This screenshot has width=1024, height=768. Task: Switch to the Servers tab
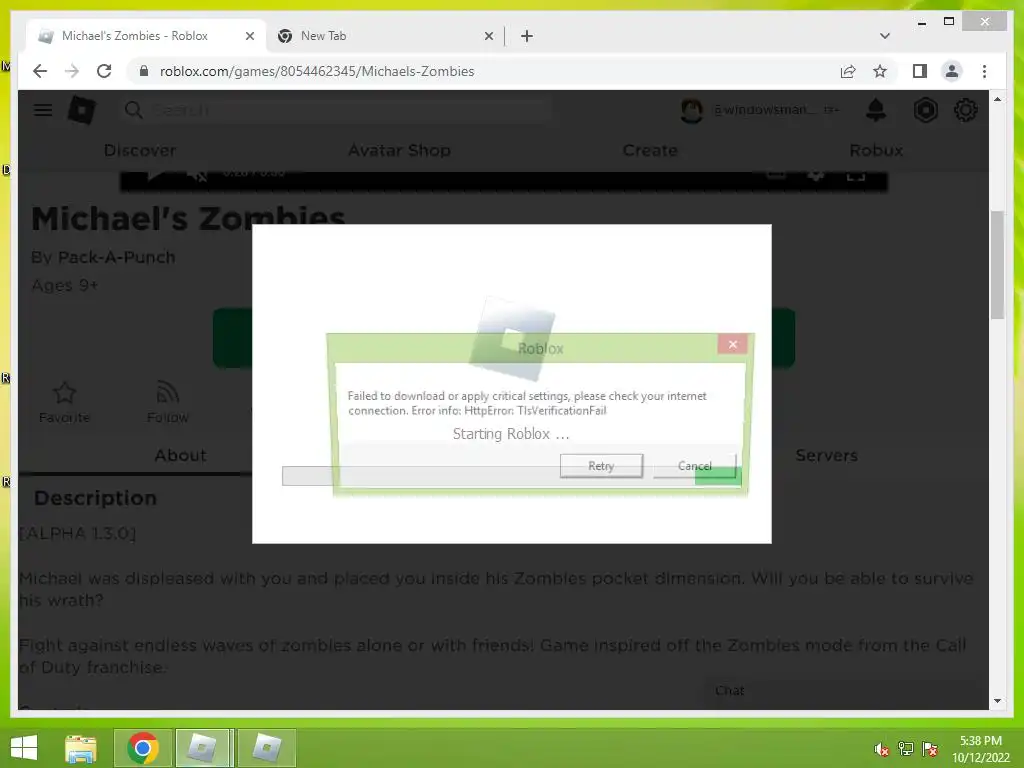(x=826, y=455)
